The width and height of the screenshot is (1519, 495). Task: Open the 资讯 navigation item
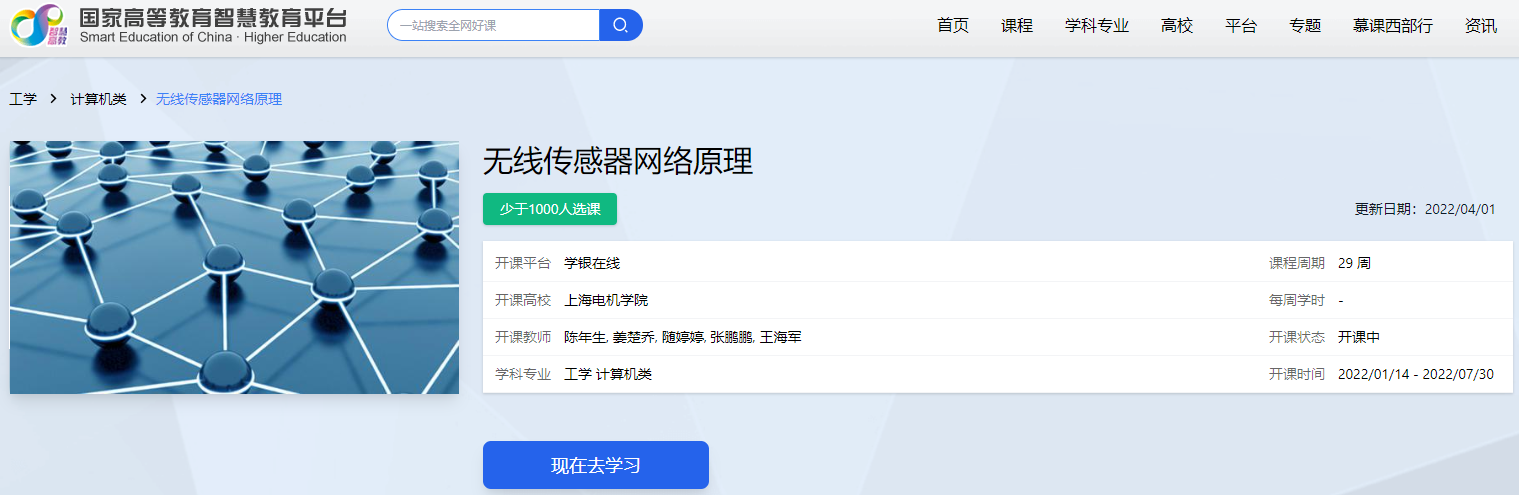(1480, 26)
